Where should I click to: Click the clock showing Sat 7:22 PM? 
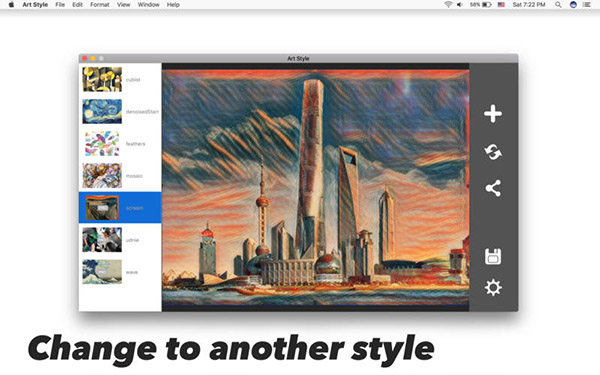529,5
